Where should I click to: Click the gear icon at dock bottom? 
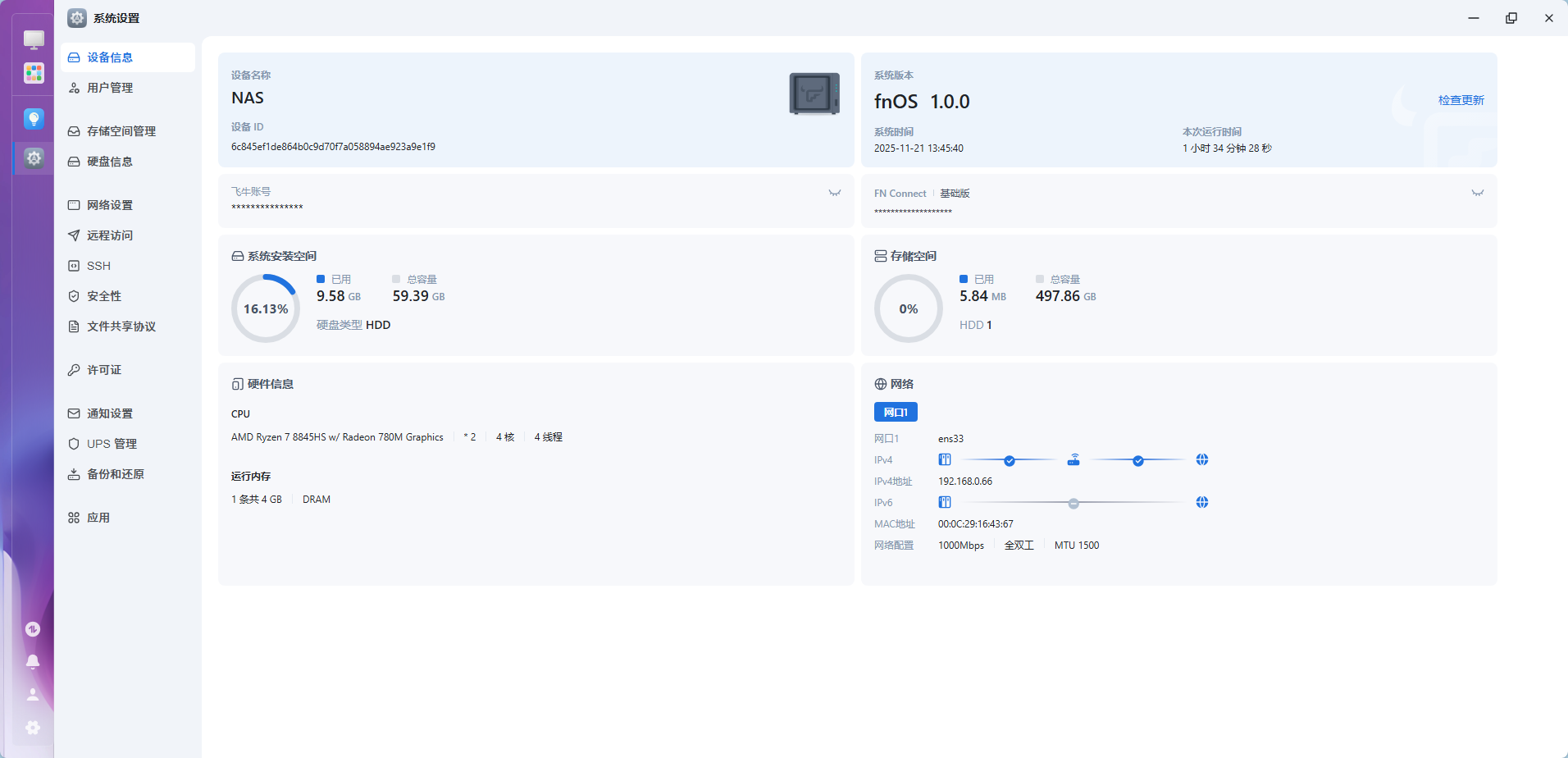coord(33,728)
